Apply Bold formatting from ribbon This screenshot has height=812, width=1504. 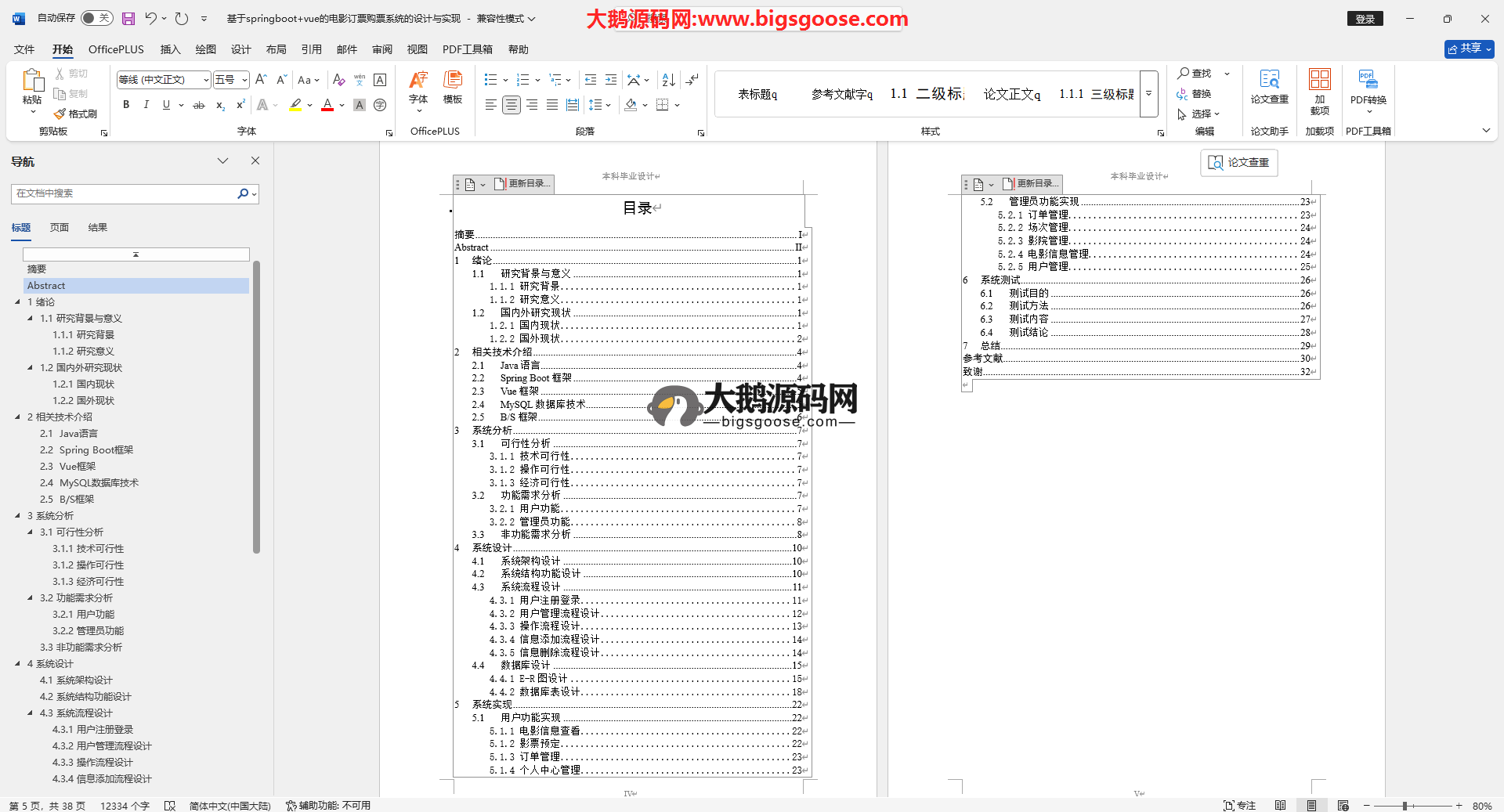126,105
